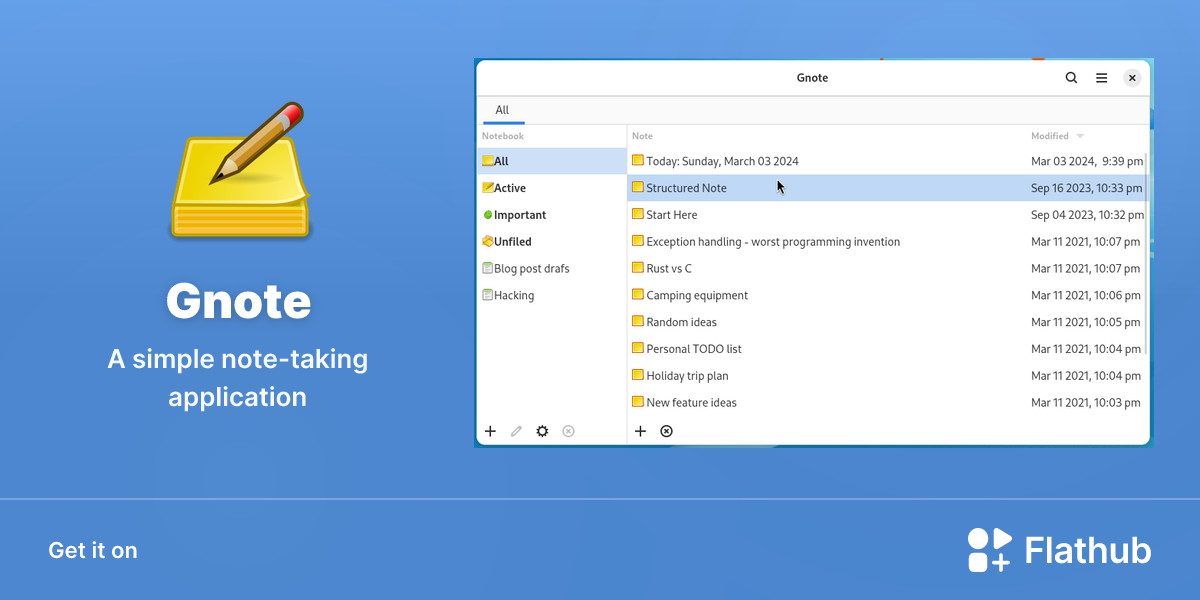Click note icon beside Random ideas
Screen dimensions: 1200x600
point(638,322)
